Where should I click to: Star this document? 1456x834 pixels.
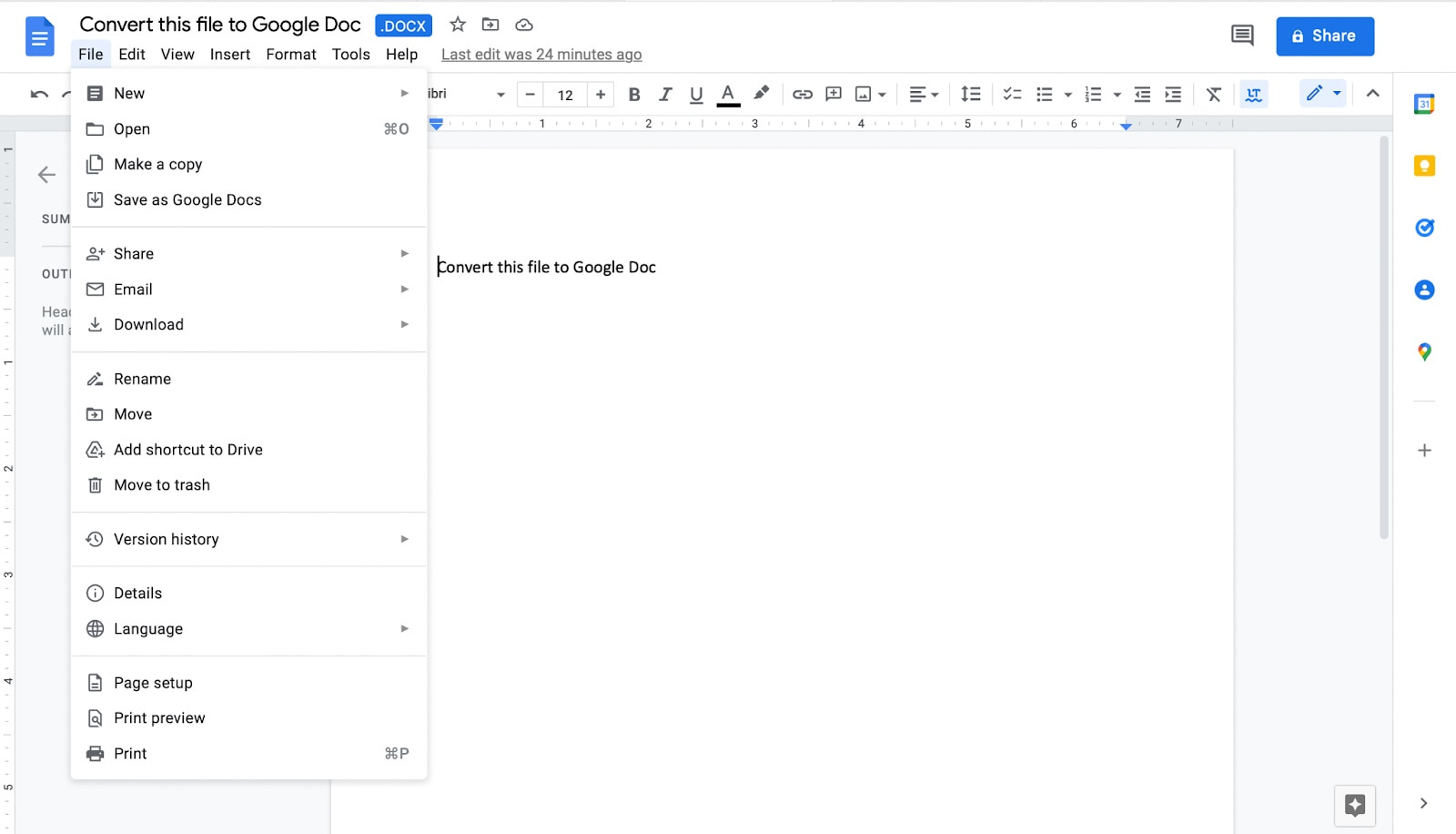tap(458, 25)
